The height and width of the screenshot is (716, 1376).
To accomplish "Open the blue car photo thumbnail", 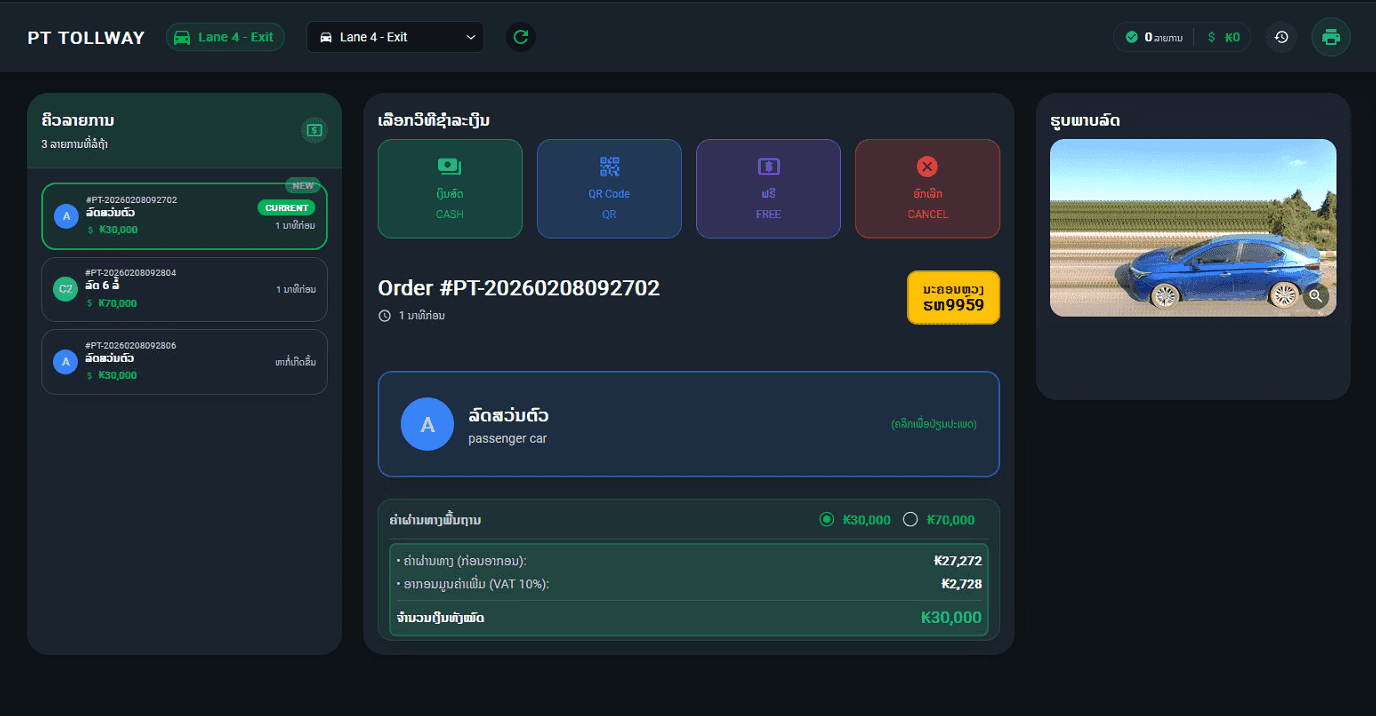I will (1192, 228).
